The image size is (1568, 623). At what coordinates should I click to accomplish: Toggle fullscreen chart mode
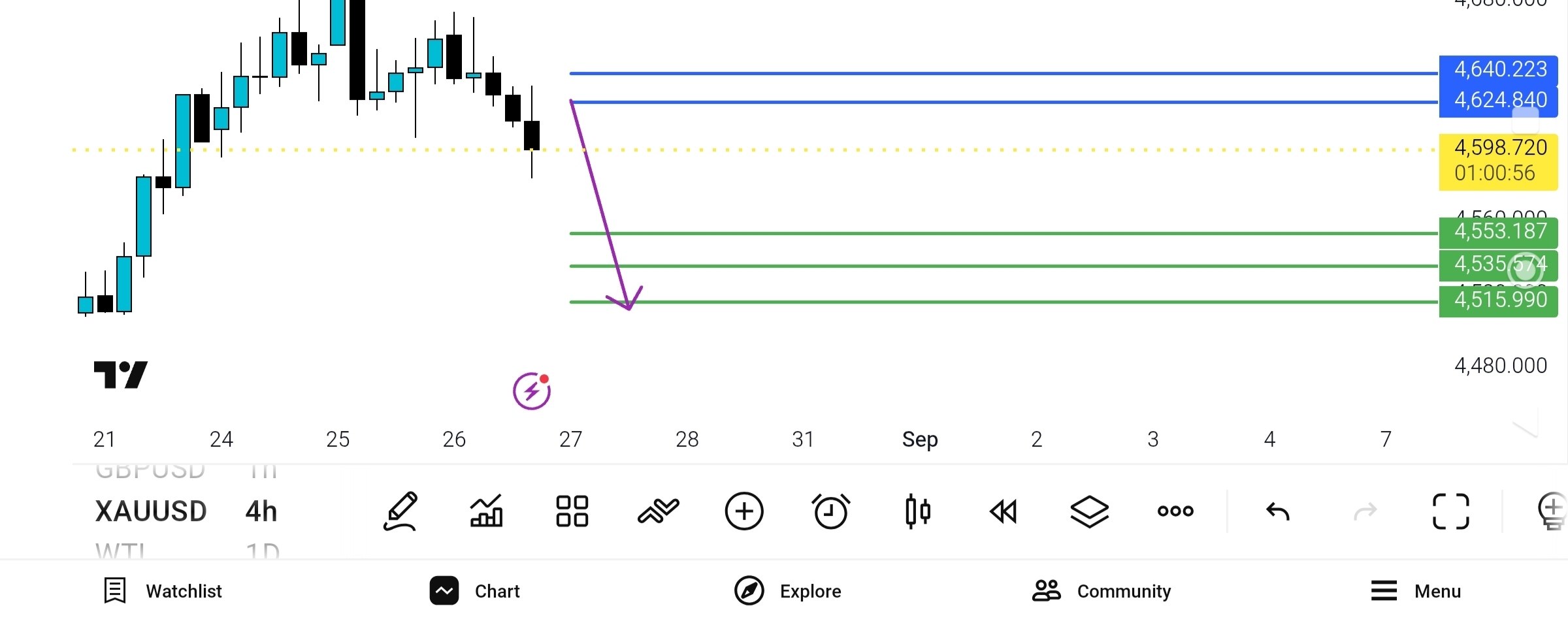click(1451, 511)
